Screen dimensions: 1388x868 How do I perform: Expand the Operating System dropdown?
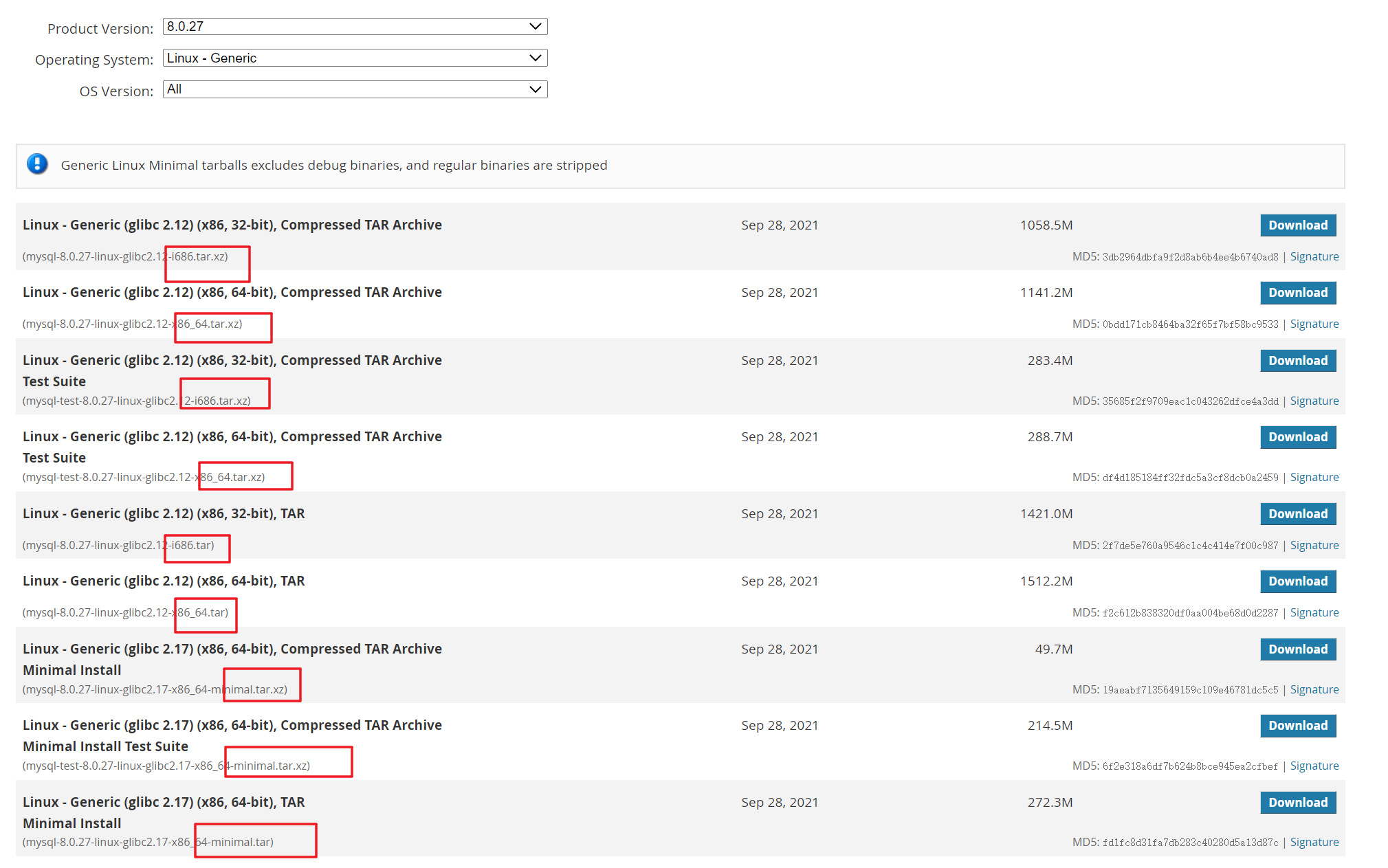pyautogui.click(x=355, y=58)
